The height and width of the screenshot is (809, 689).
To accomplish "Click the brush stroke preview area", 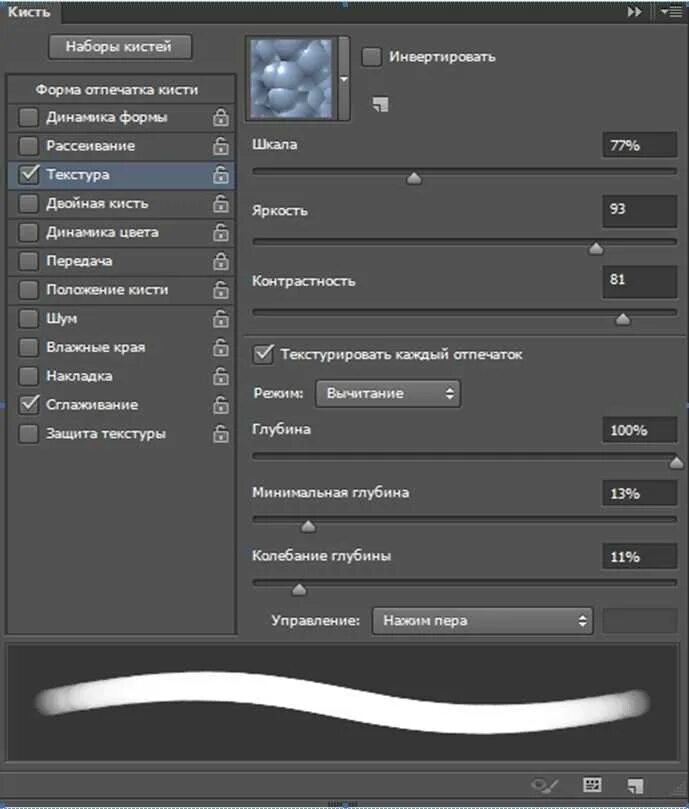I will tap(343, 702).
